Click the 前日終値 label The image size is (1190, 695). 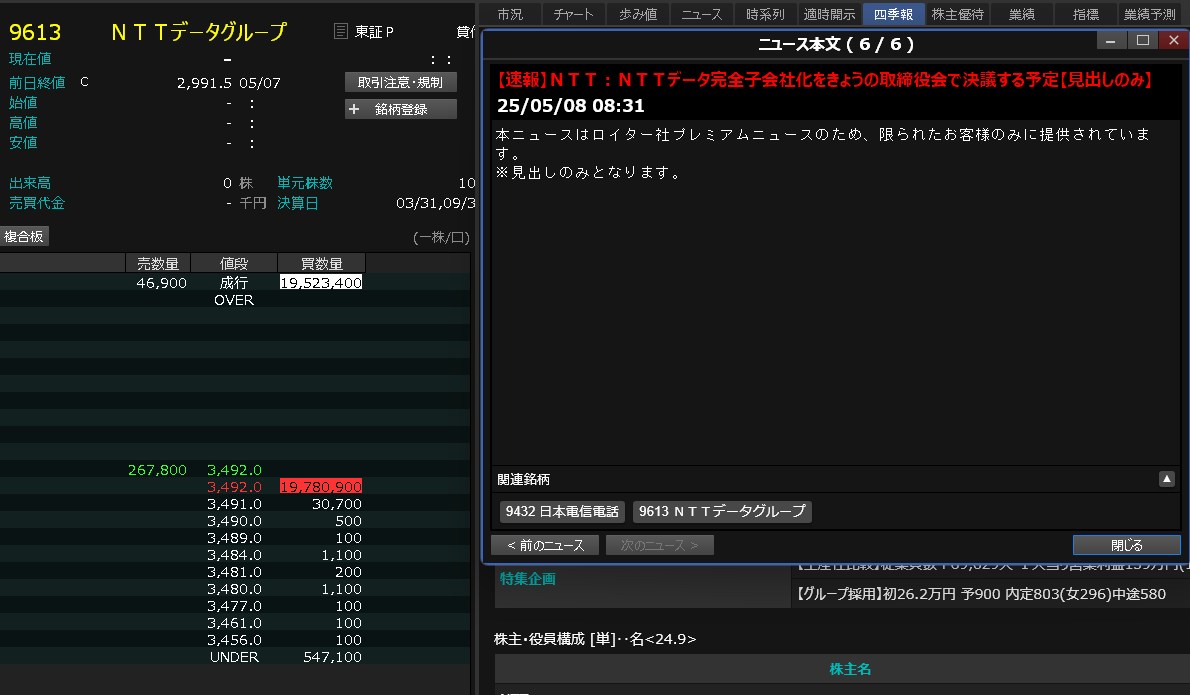point(36,82)
